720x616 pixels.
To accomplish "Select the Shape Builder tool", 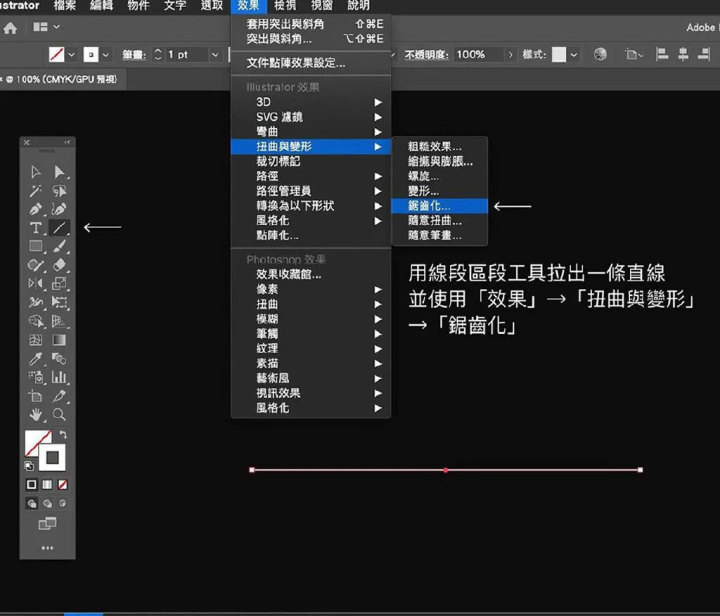I will click(35, 321).
